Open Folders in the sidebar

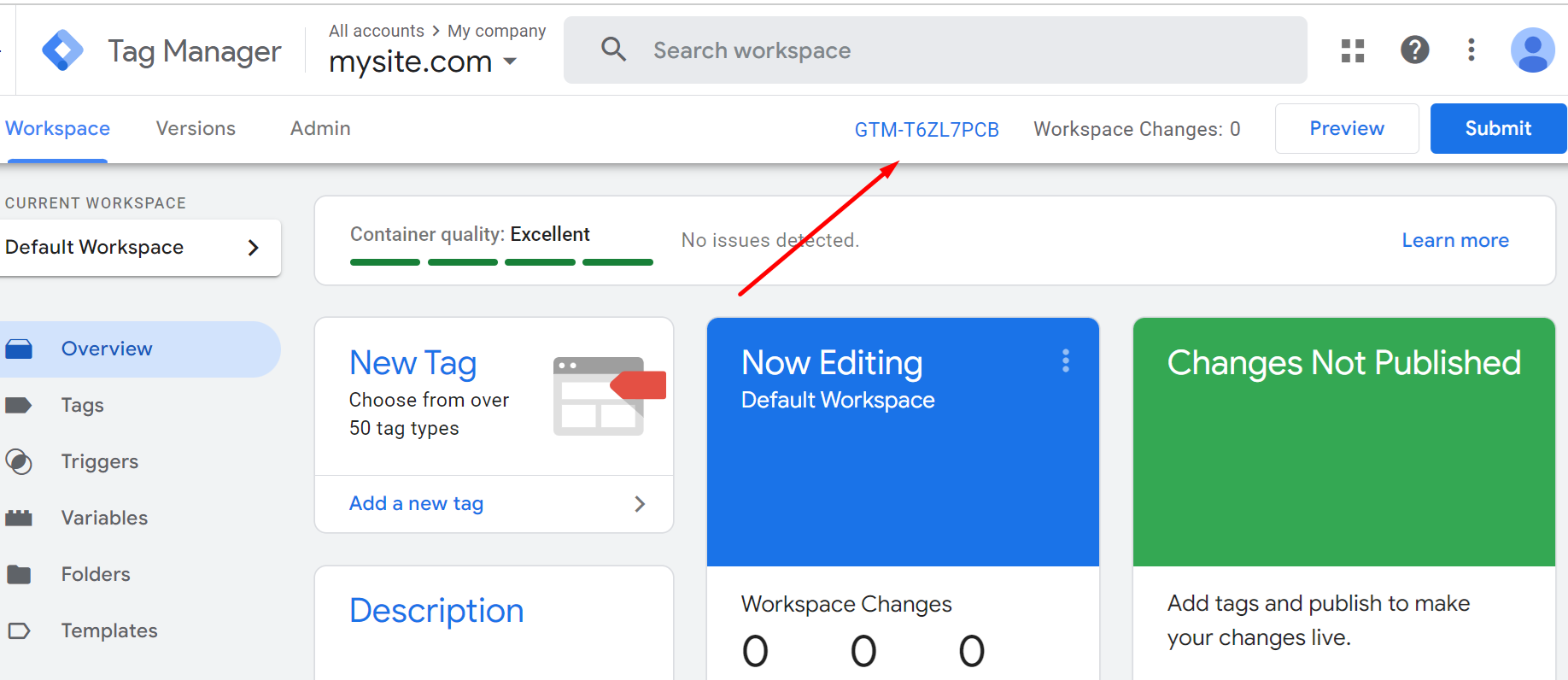coord(96,574)
